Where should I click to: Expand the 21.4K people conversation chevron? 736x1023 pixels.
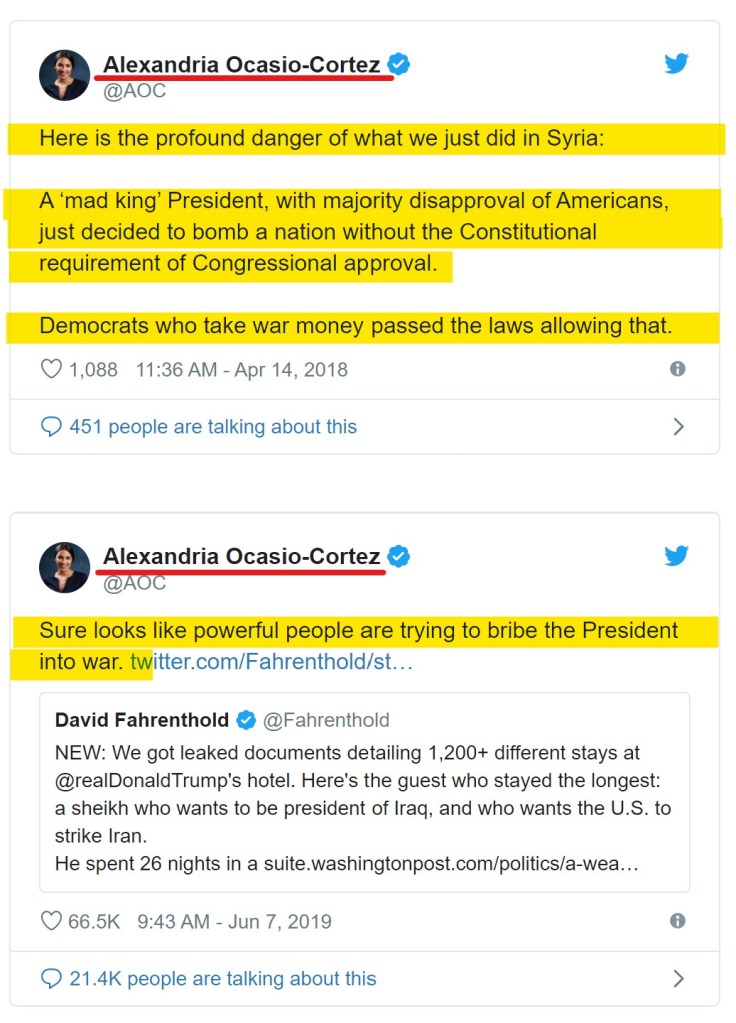click(679, 979)
